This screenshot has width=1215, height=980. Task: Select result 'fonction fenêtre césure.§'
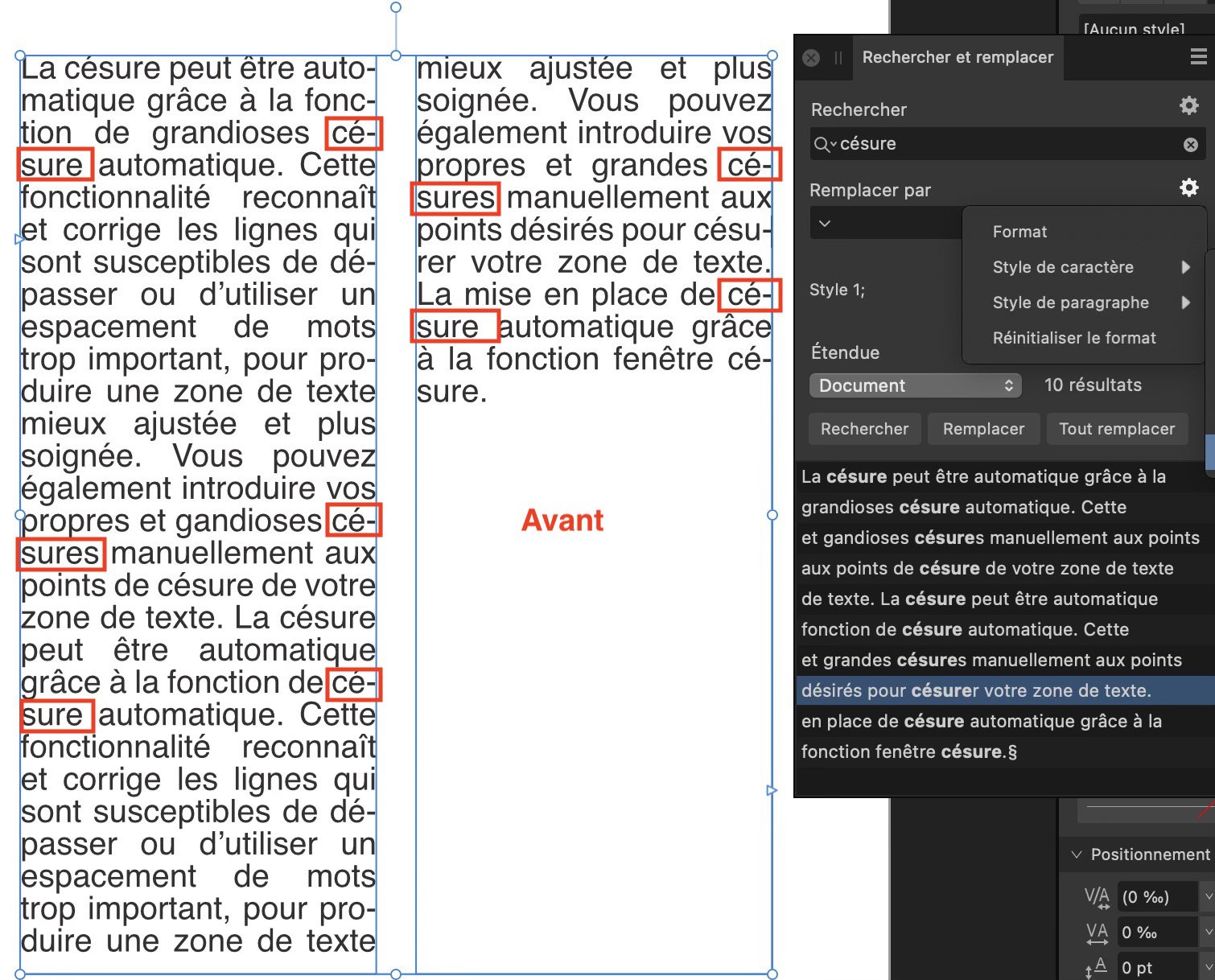tap(1004, 752)
